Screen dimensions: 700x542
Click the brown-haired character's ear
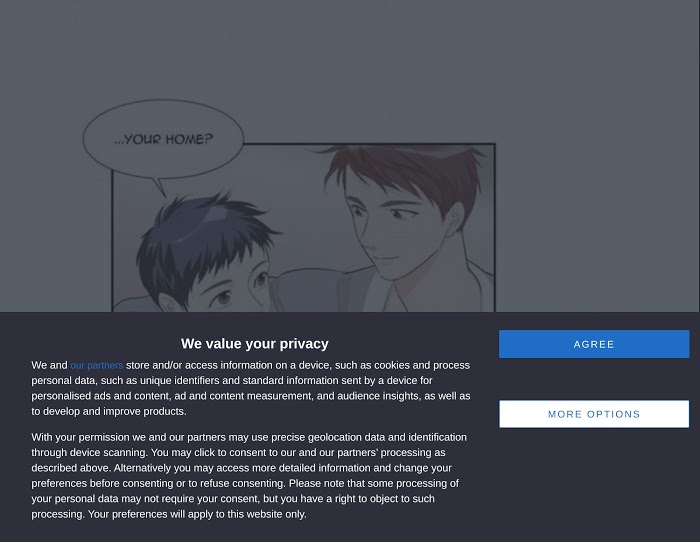point(454,220)
